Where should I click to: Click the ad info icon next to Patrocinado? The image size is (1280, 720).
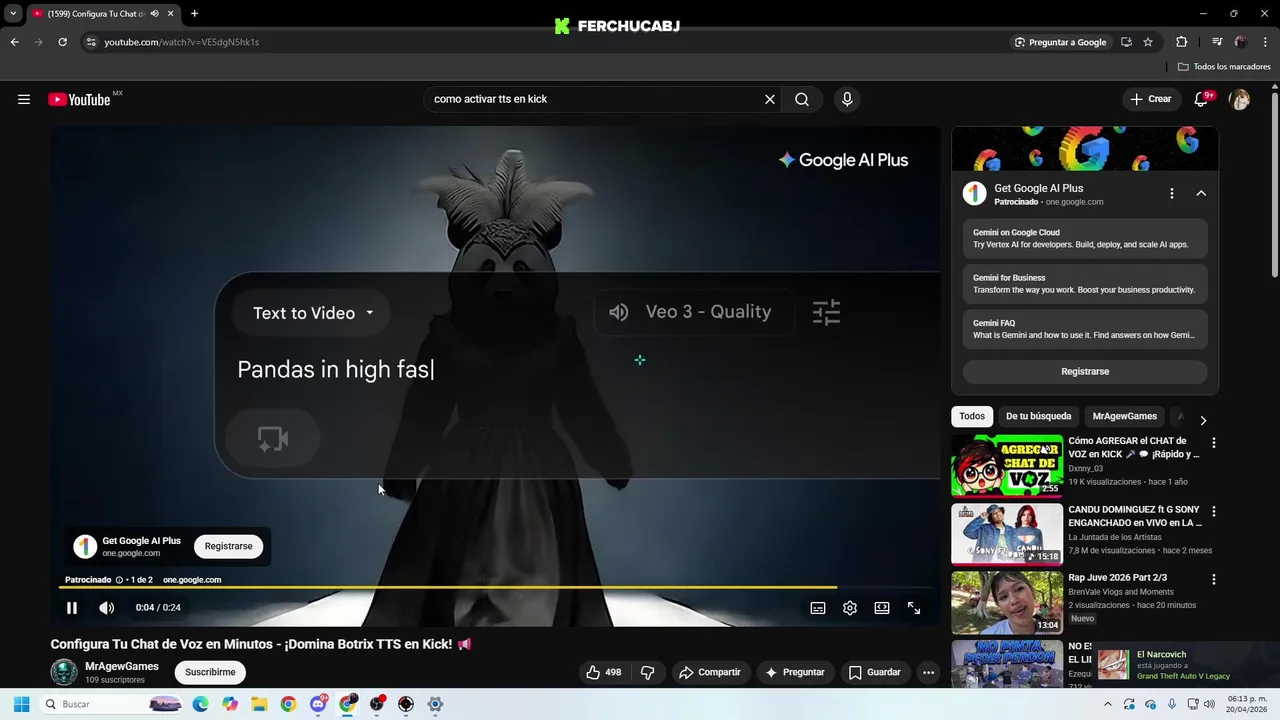pyautogui.click(x=119, y=580)
